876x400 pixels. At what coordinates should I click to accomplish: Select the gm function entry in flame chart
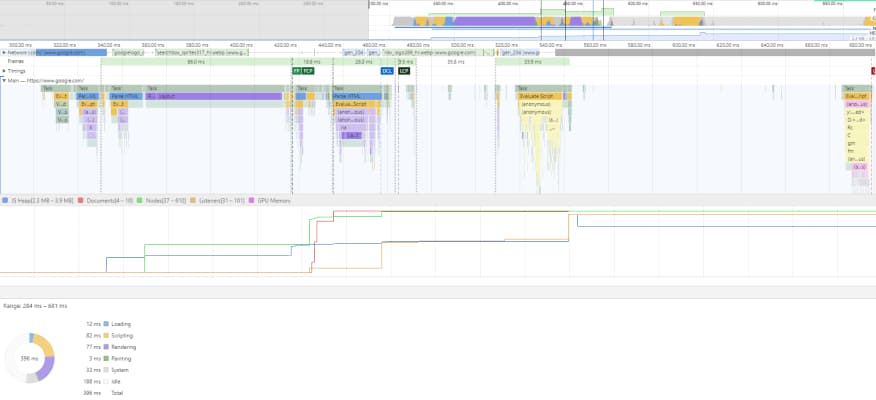pyautogui.click(x=856, y=143)
